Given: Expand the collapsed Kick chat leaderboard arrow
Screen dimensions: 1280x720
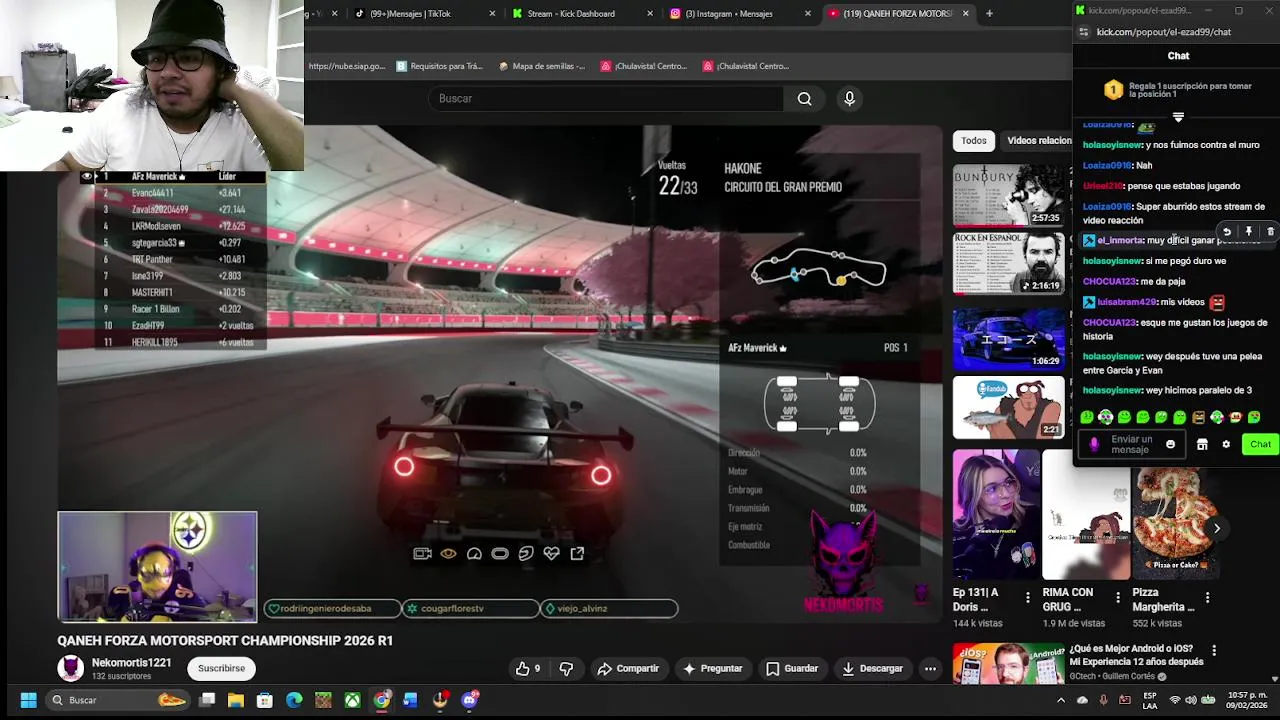Looking at the screenshot, I should (x=1178, y=118).
